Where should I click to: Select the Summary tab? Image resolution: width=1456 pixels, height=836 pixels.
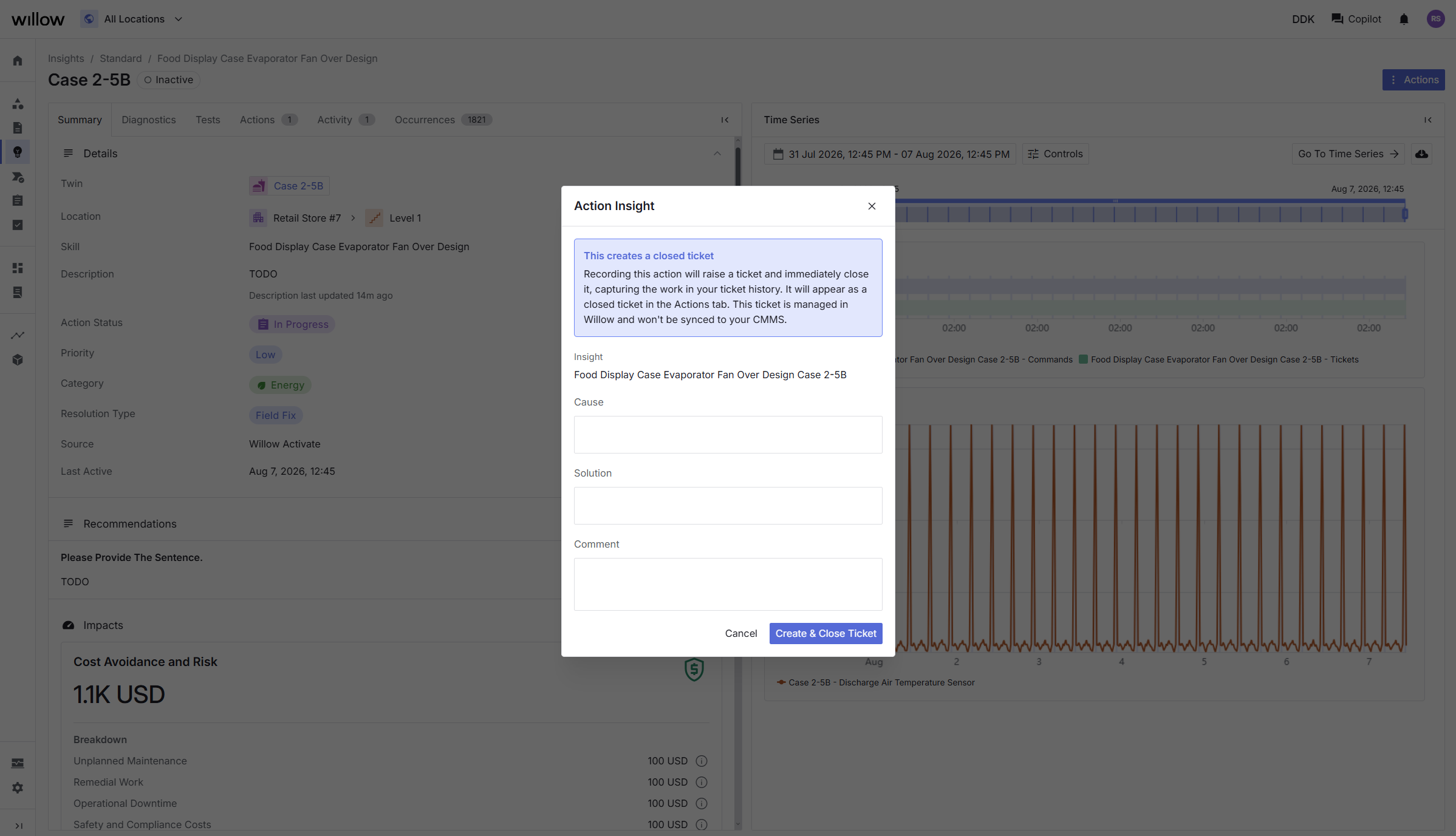pyautogui.click(x=80, y=120)
